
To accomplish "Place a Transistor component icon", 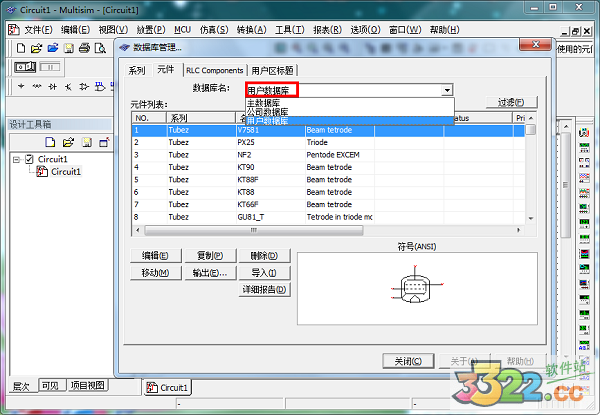I will [x=68, y=87].
